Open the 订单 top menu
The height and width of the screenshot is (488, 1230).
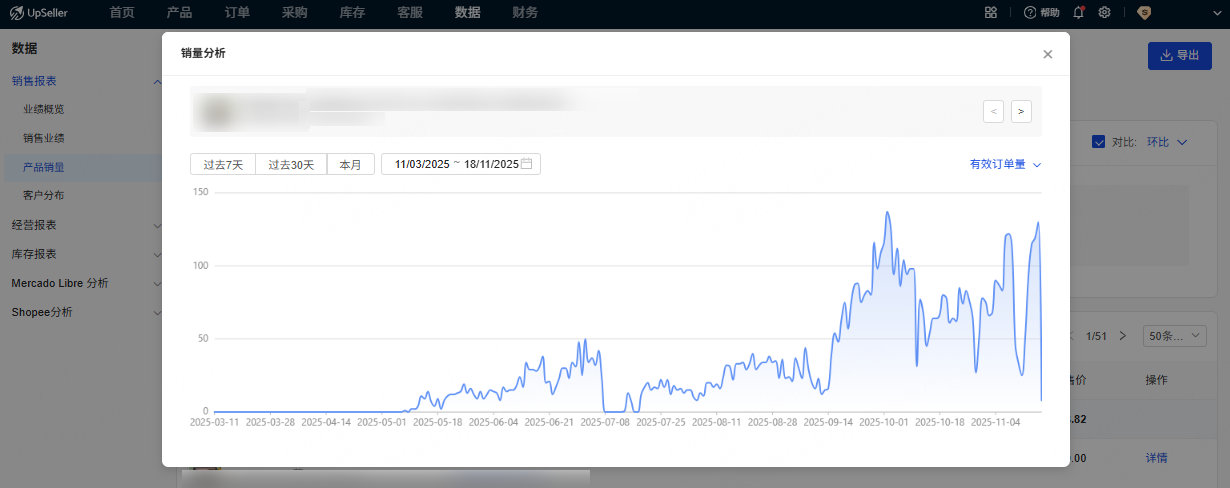pyautogui.click(x=237, y=13)
